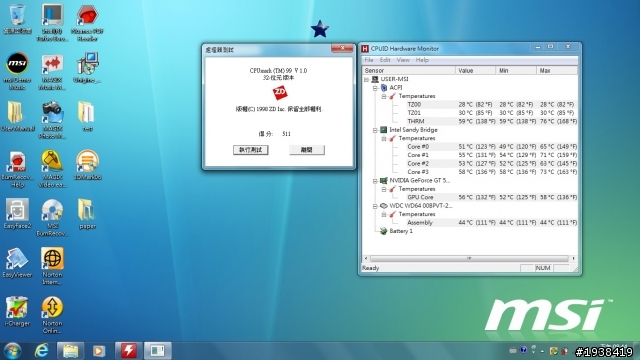640x360 pixels.
Task: Collapse the NVIDIA GeForce GT node
Action: (375, 180)
